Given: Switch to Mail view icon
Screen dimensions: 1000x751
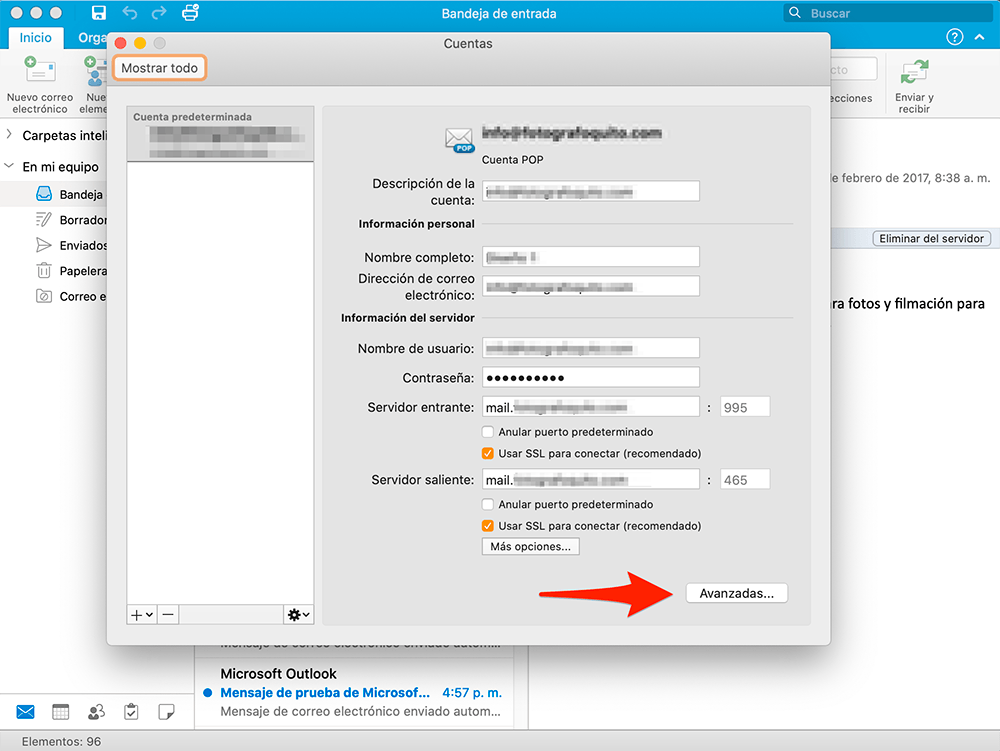Looking at the screenshot, I should click(x=26, y=711).
